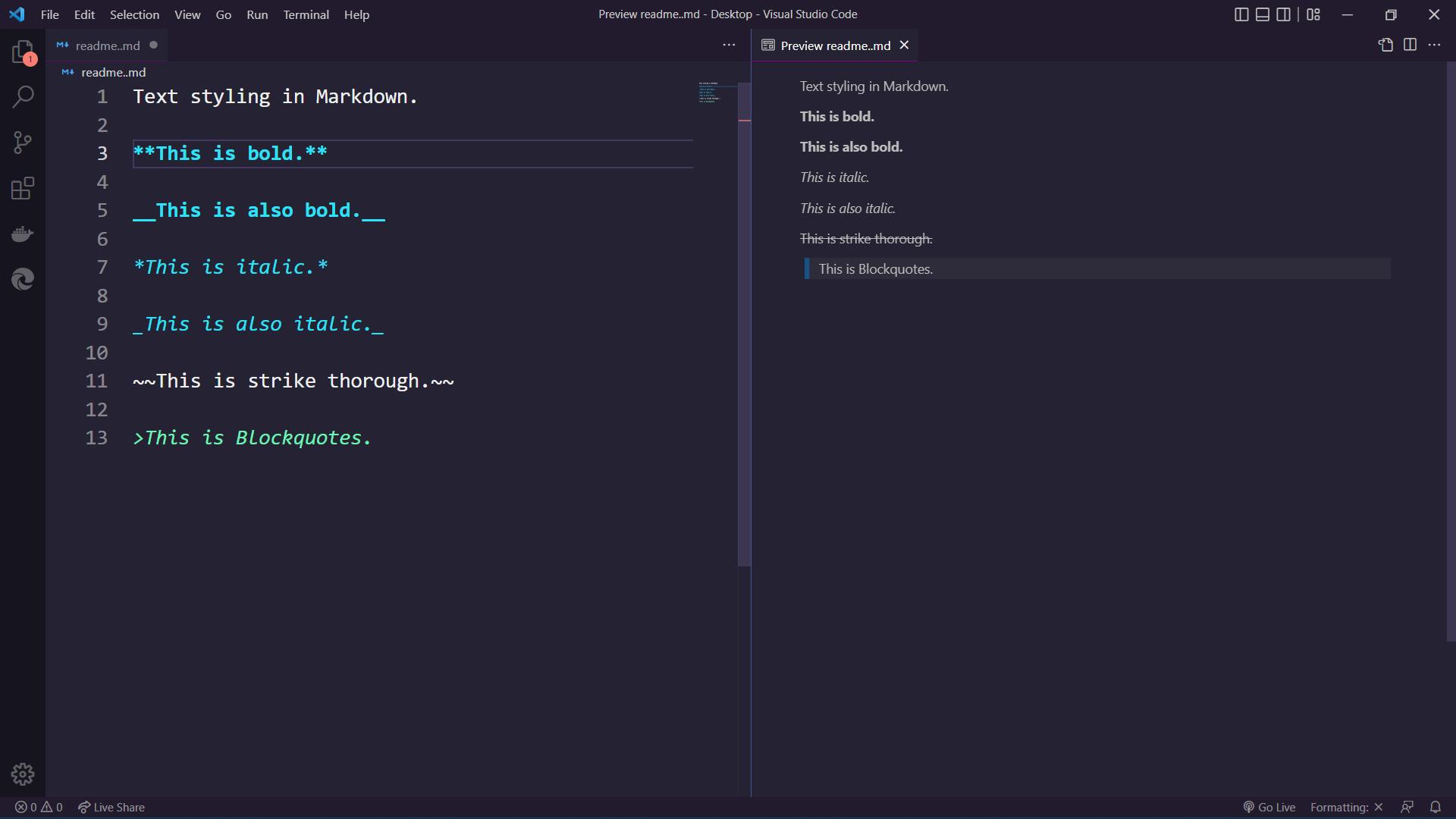Click the editor vertical scrollbar
This screenshot has height=819, width=1456.
(744, 324)
